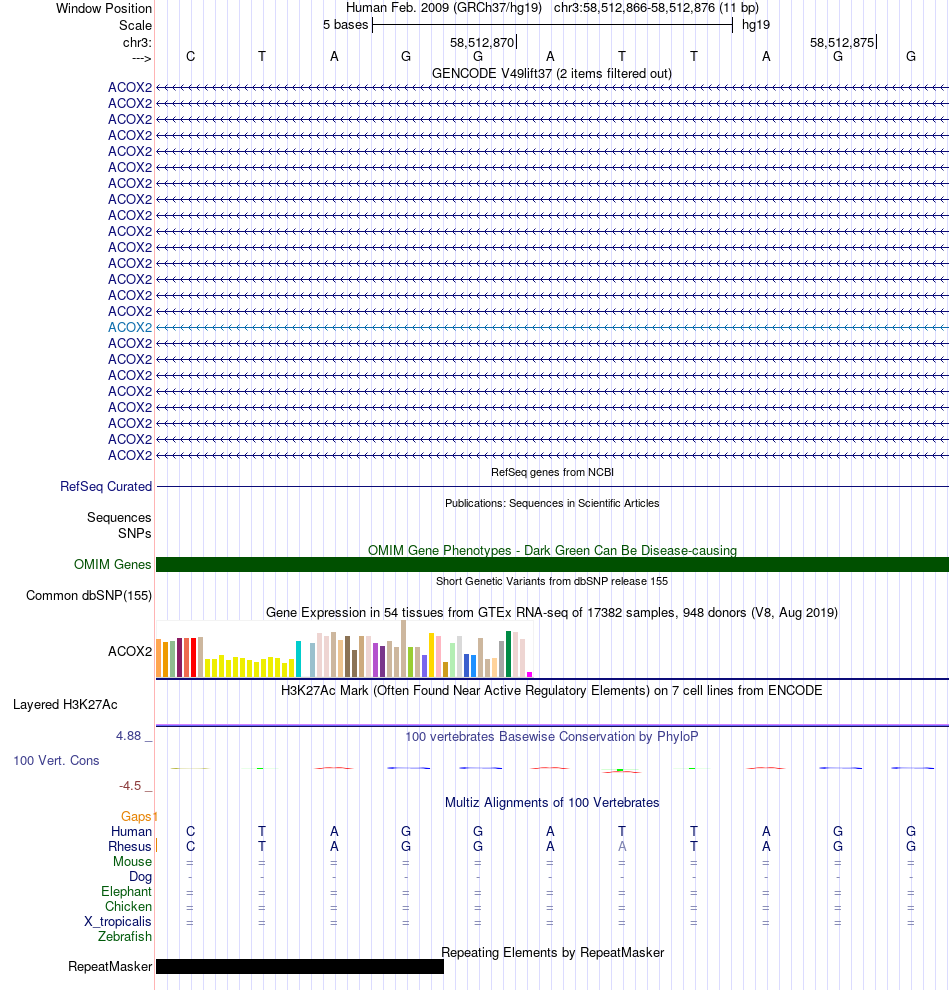Click the 'Window Position' label
The image size is (950, 990).
point(104,9)
